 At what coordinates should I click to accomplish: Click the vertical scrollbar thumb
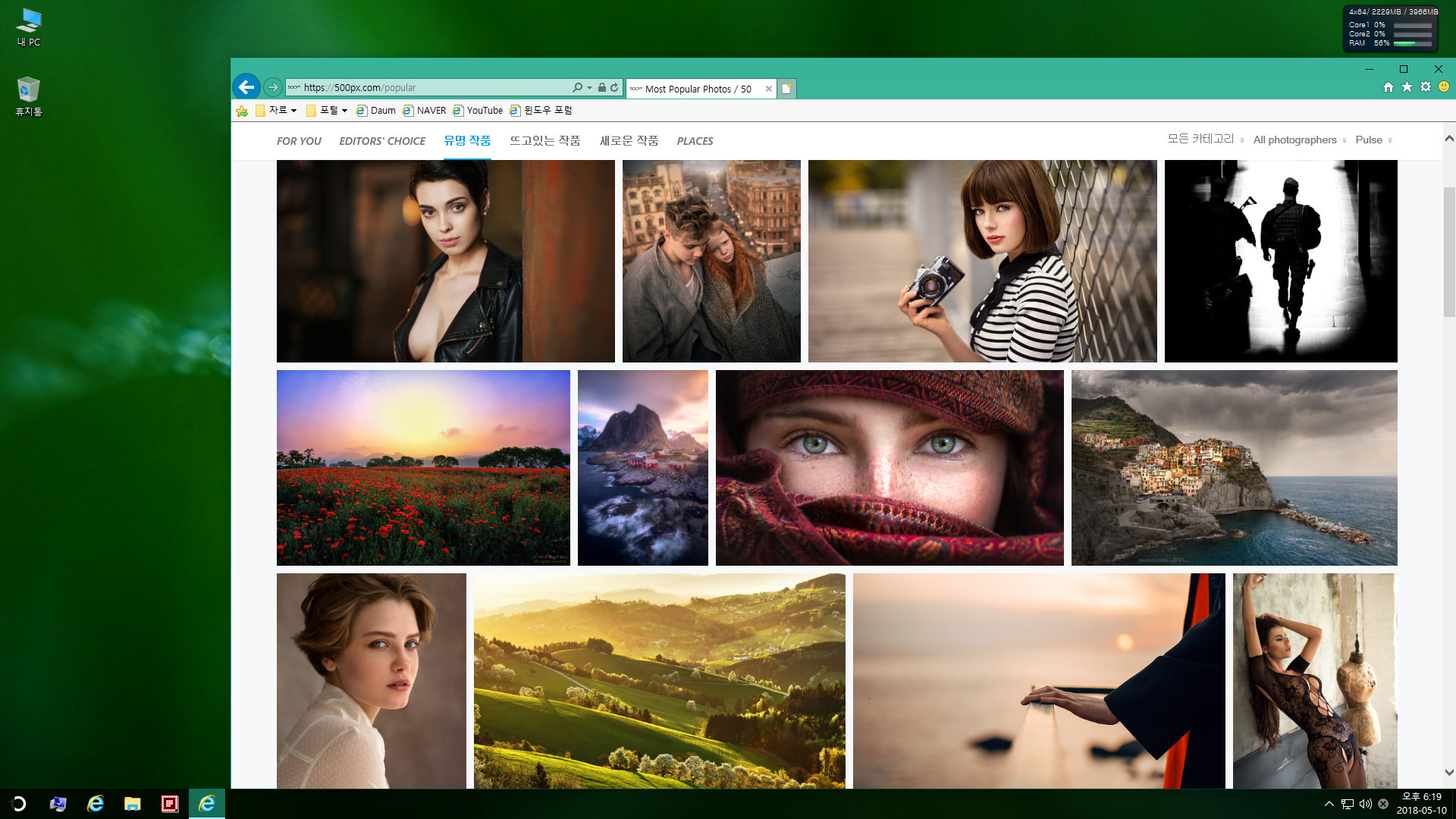[x=1449, y=251]
